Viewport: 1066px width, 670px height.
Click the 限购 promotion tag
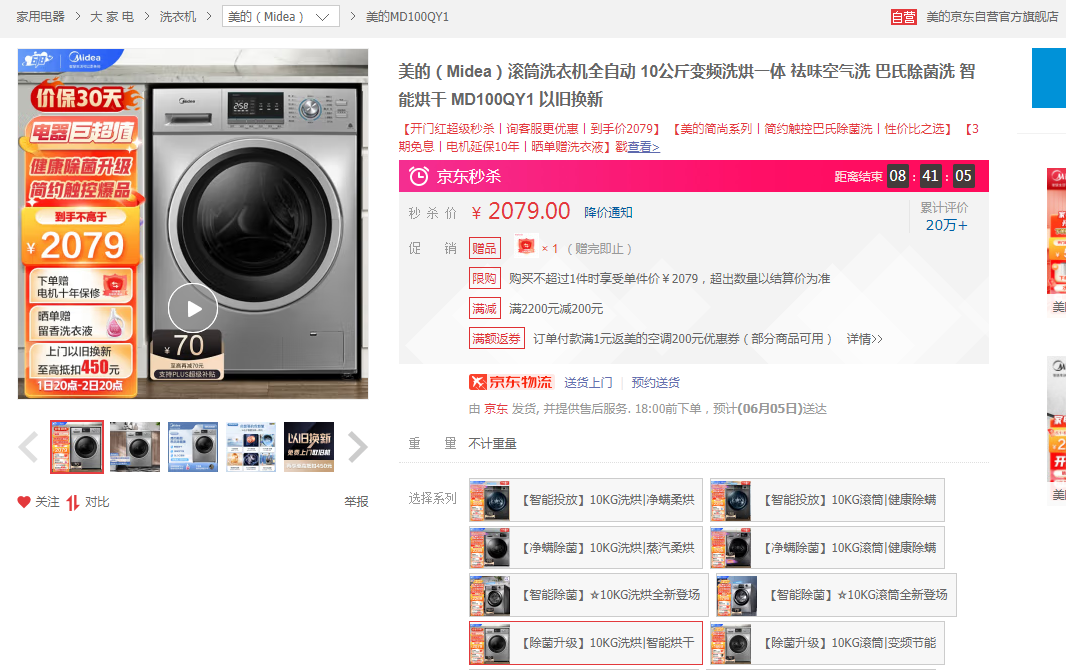click(x=484, y=279)
